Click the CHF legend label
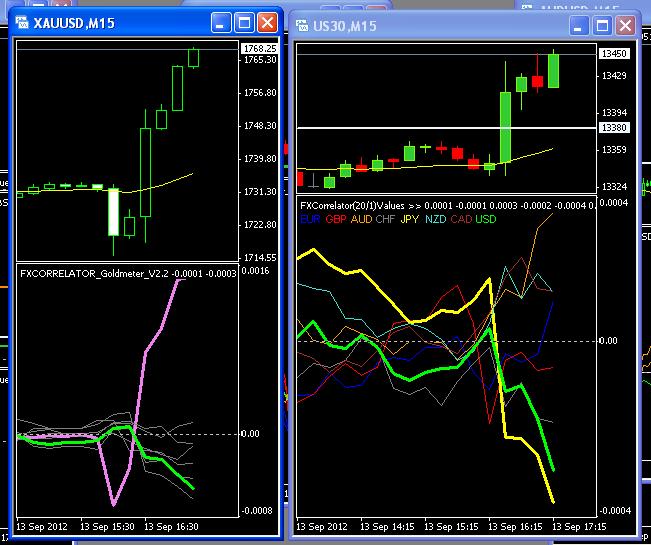 (385, 219)
